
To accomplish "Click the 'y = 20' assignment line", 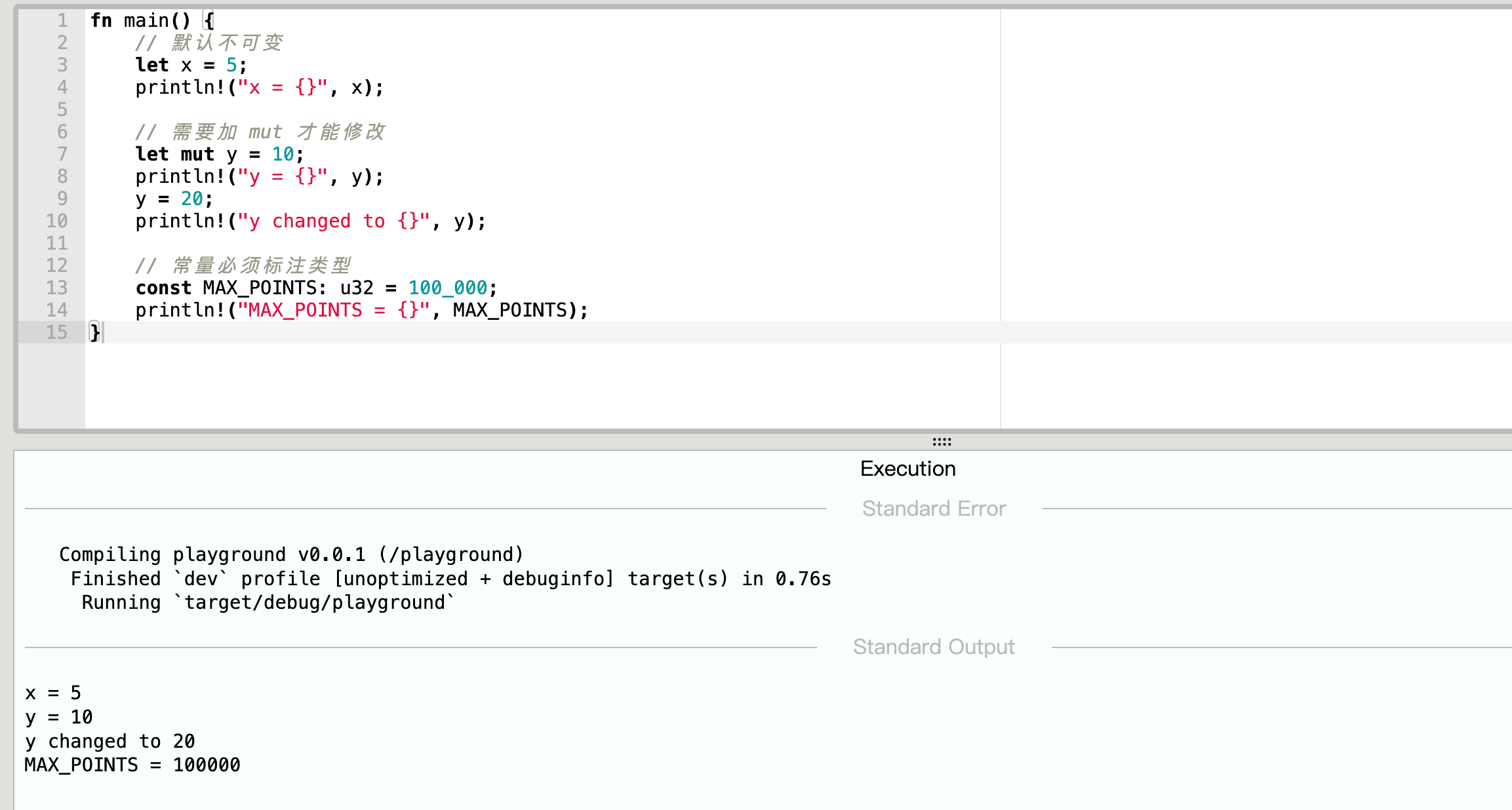I will 174,199.
